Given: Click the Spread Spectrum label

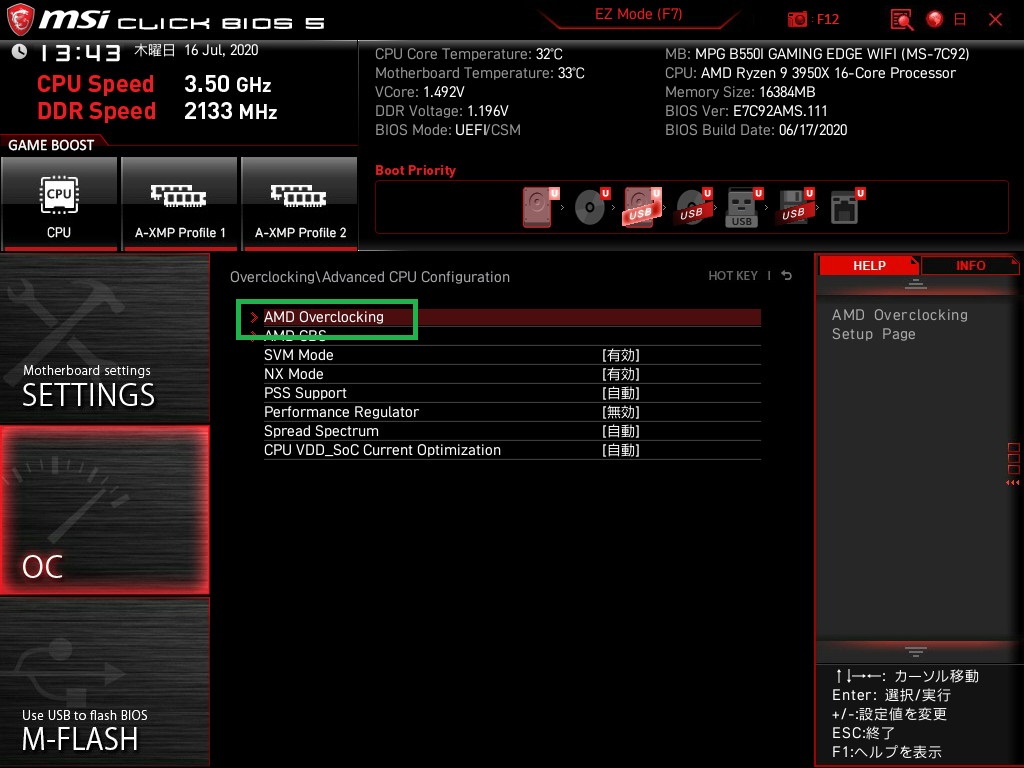Looking at the screenshot, I should (321, 431).
